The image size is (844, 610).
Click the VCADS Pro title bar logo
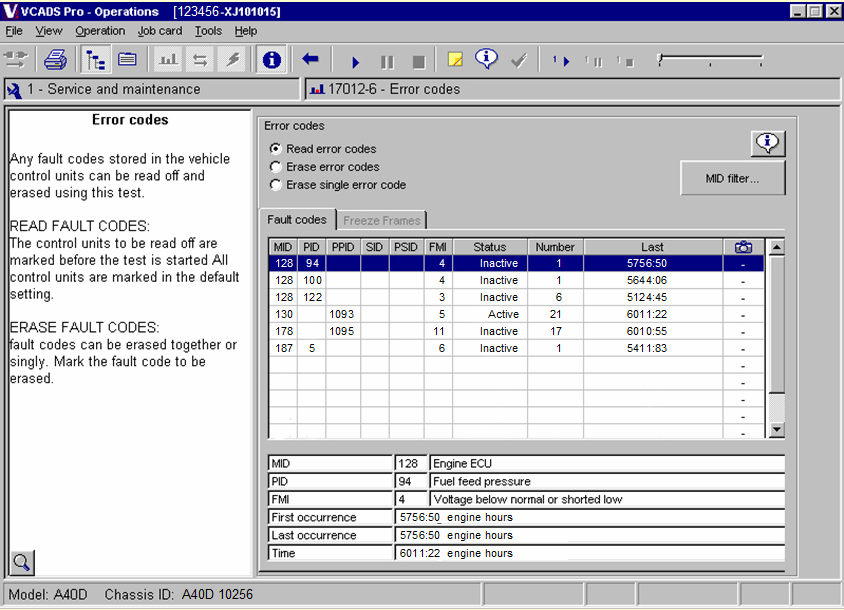tap(10, 11)
